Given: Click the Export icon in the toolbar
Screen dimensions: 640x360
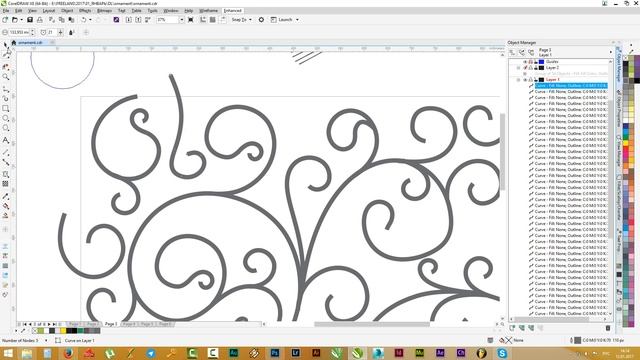Looking at the screenshot, I should click(x=138, y=20).
